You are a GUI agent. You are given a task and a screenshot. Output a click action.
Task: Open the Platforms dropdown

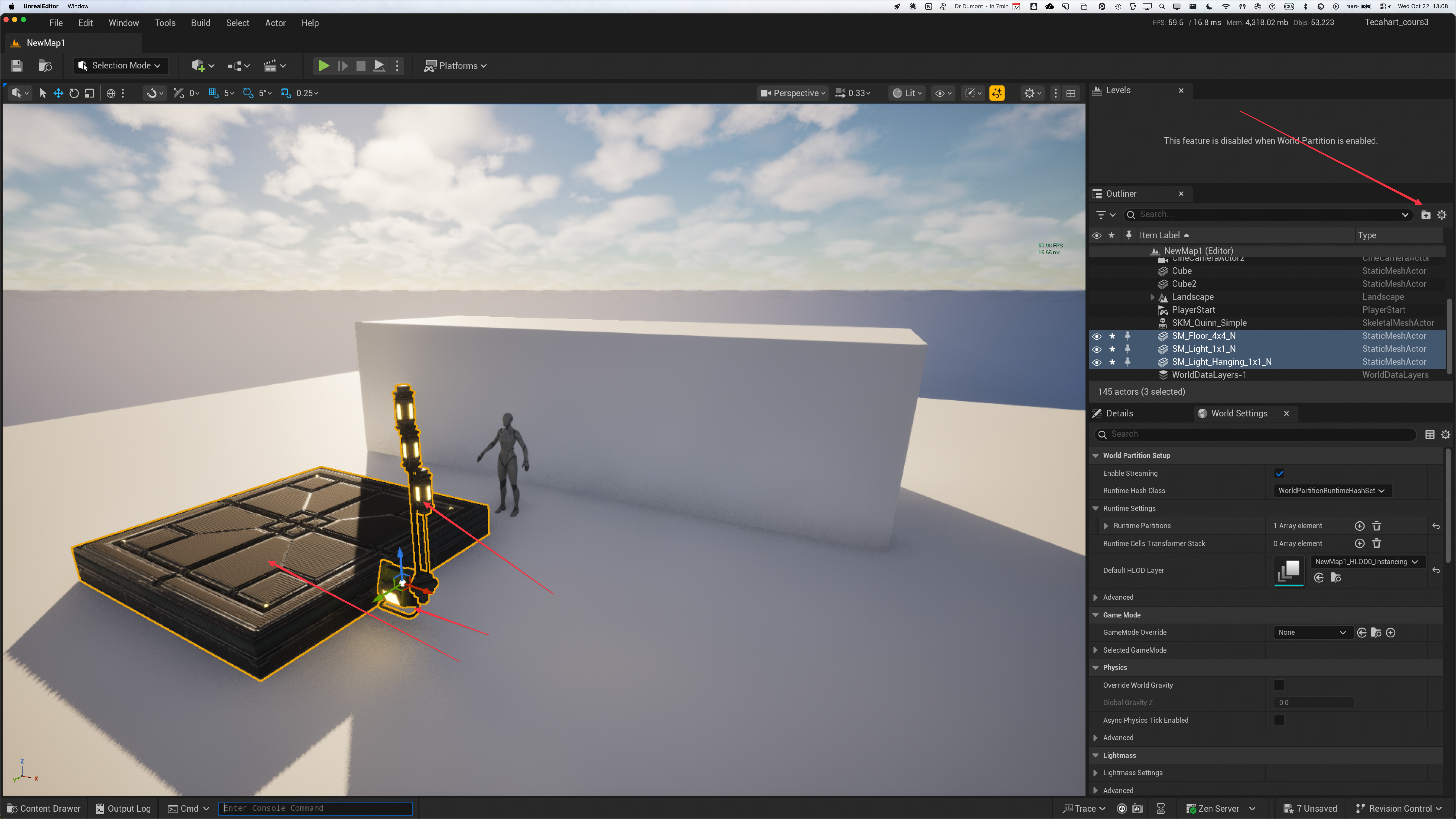(456, 66)
